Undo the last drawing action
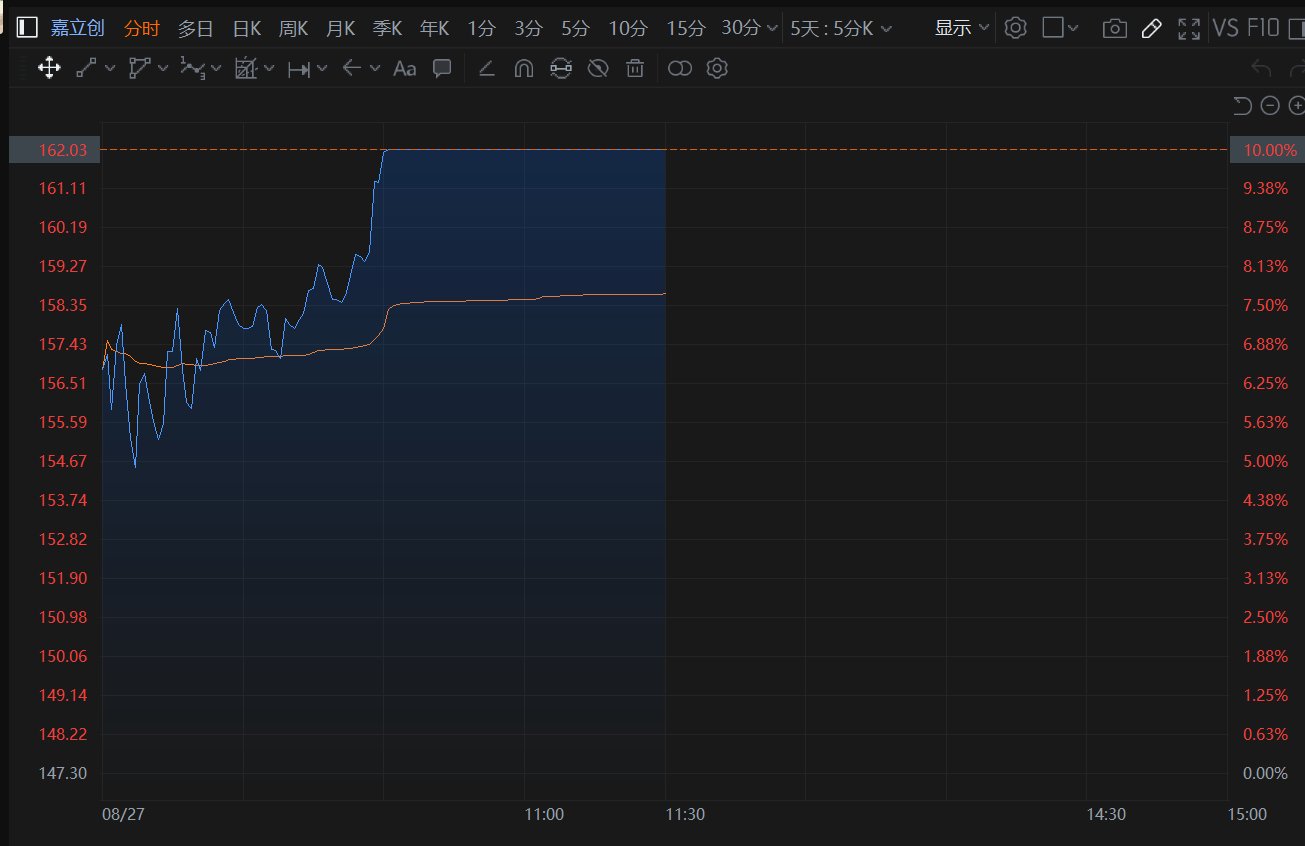The image size is (1305, 846). (x=1262, y=69)
